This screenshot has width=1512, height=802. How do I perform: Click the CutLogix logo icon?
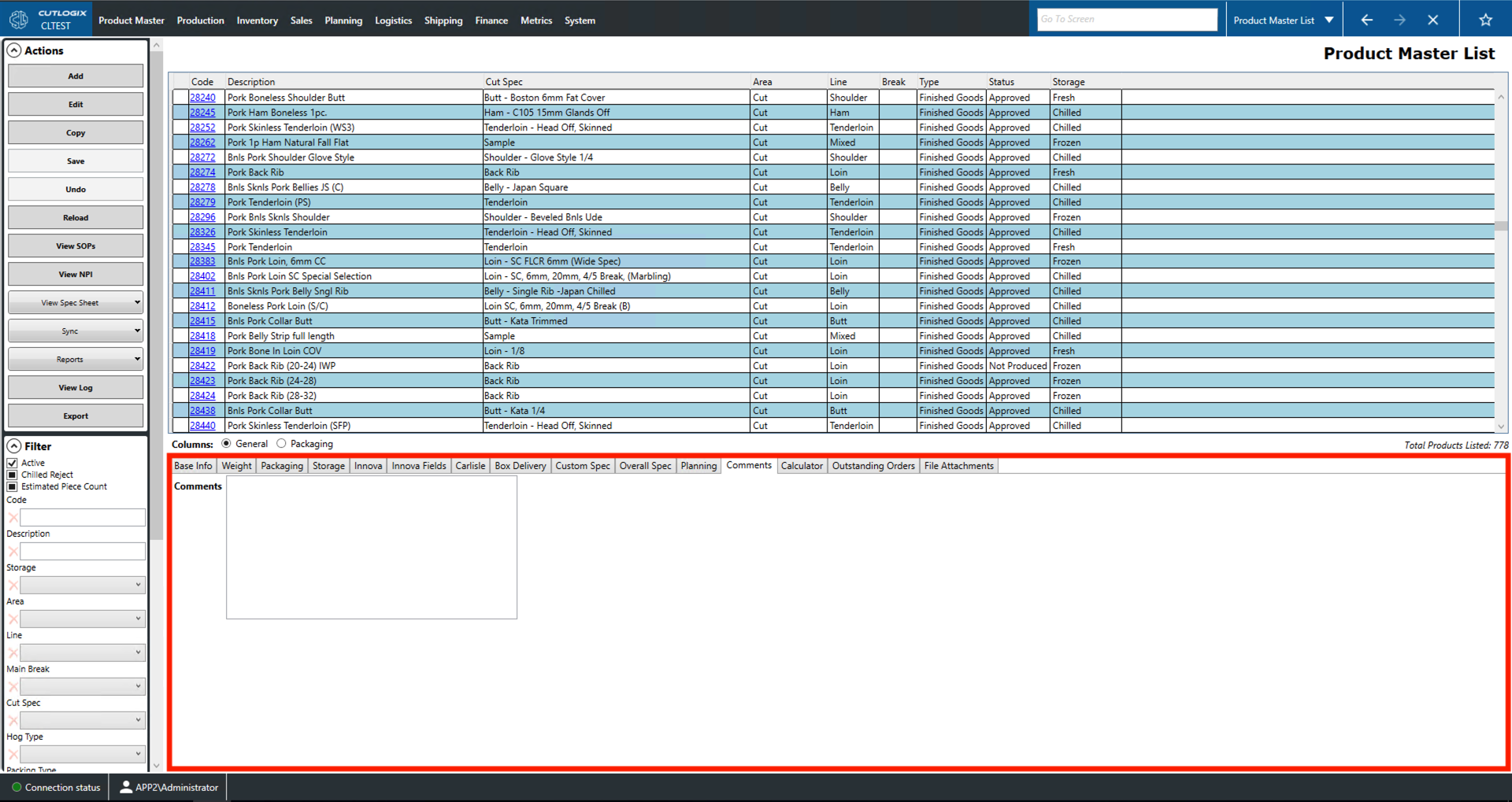[18, 18]
